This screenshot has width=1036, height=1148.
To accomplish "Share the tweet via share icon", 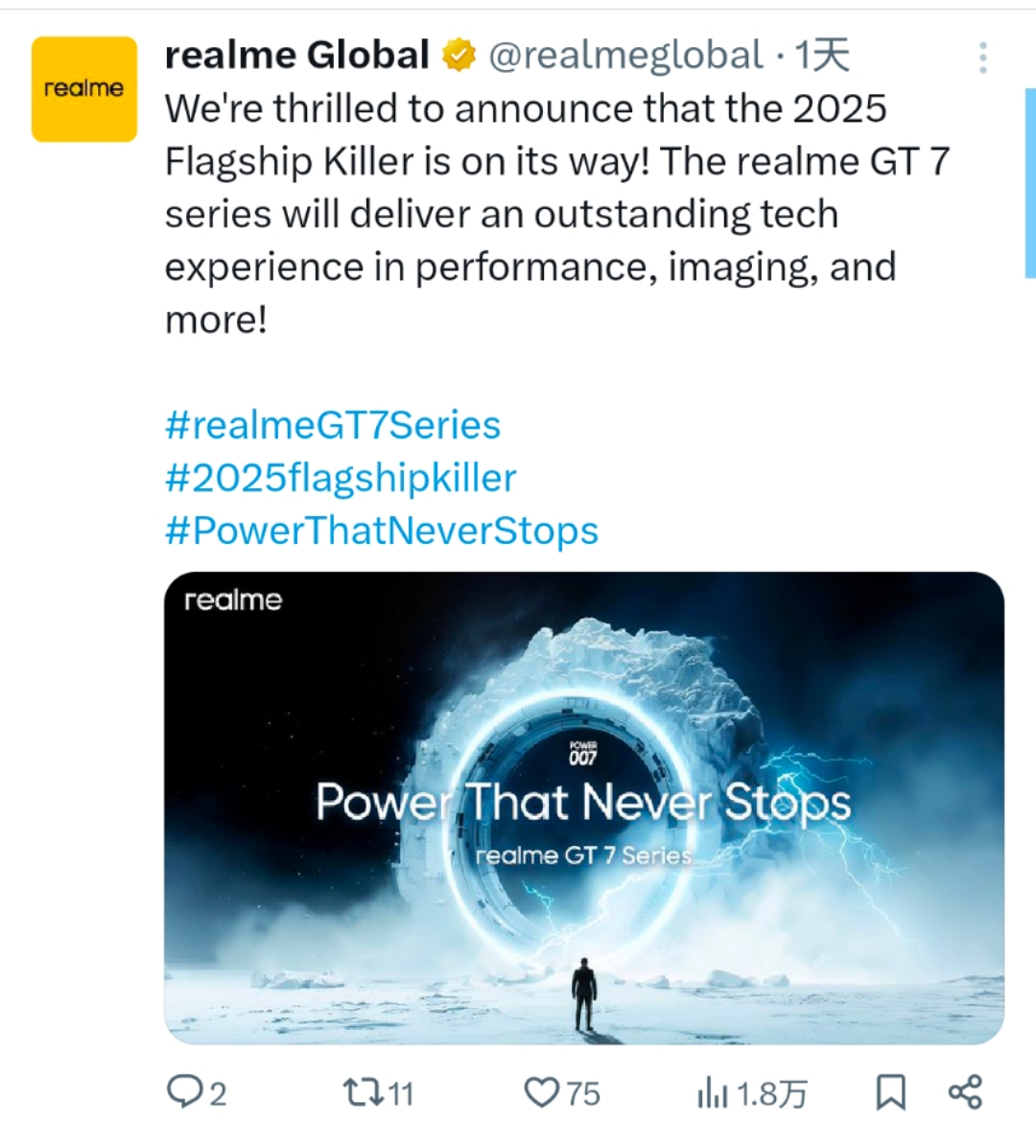I will click(965, 1092).
